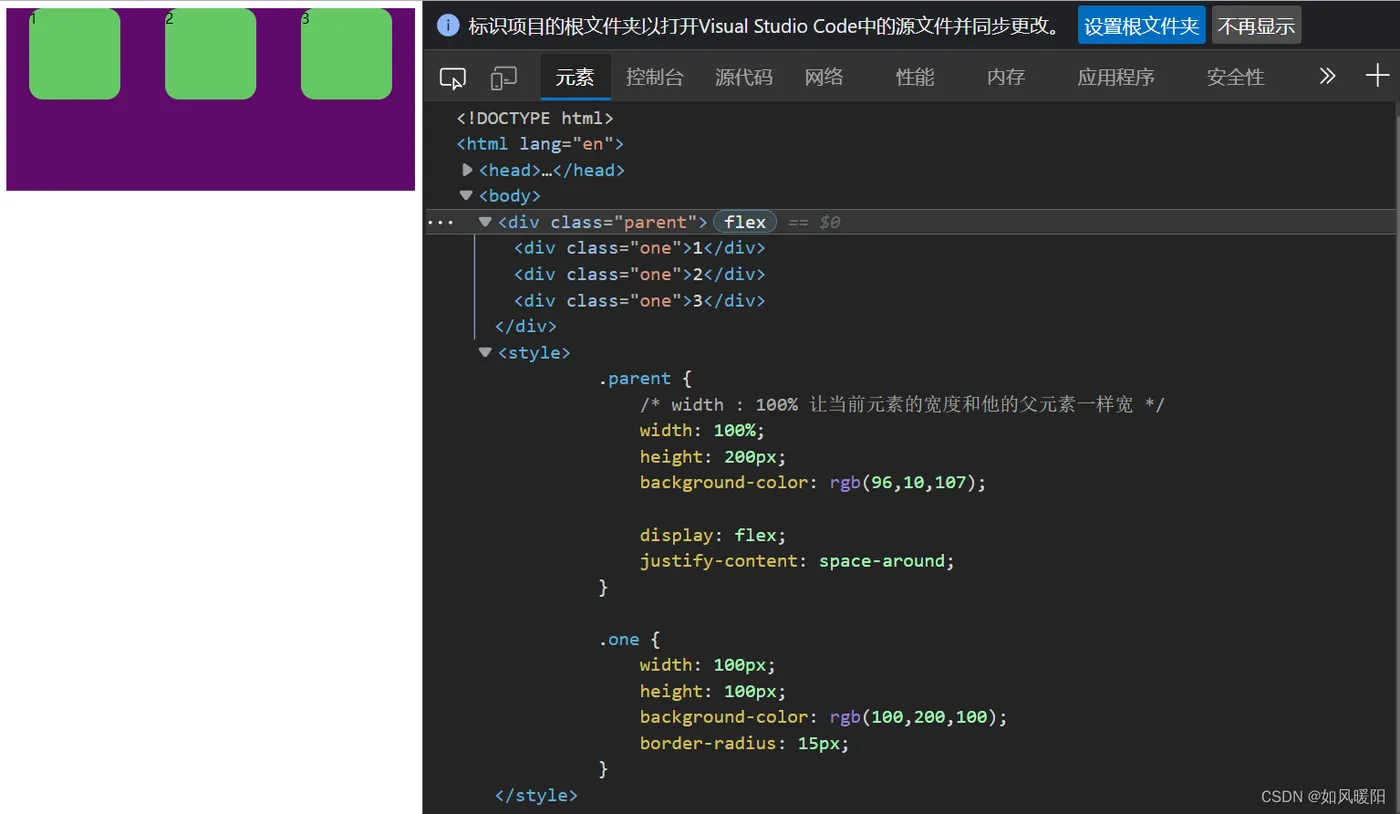Click the .parent selector text
The height and width of the screenshot is (814, 1400).
[635, 378]
